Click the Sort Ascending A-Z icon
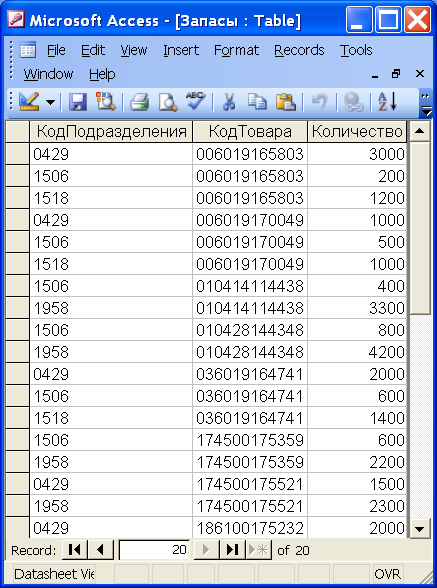The height and width of the screenshot is (588, 437). (387, 102)
